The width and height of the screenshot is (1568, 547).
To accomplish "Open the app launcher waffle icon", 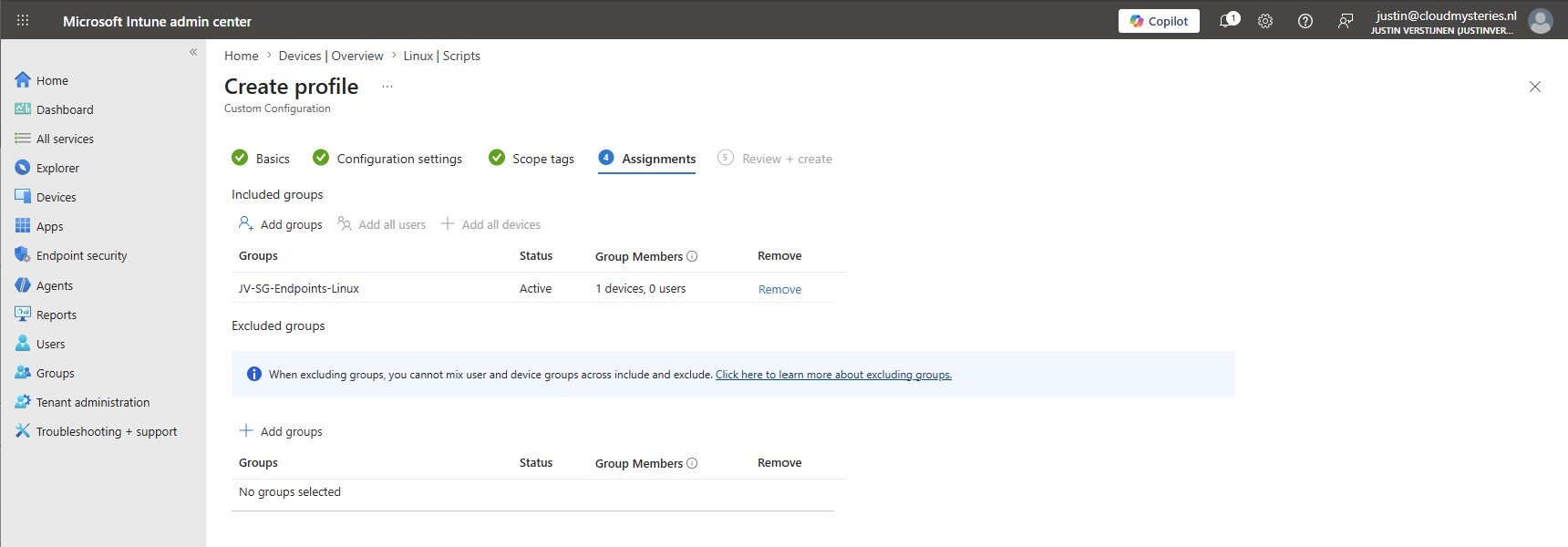I will click(23, 20).
